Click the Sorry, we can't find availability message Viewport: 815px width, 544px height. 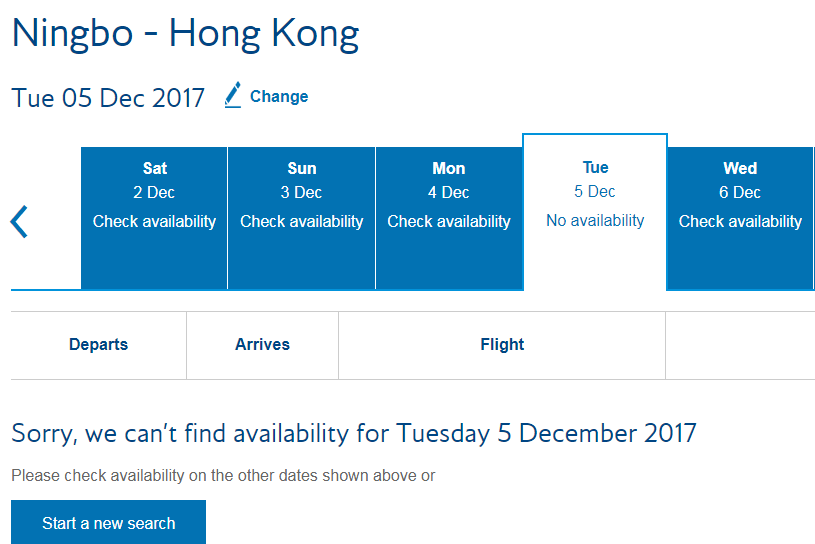click(354, 433)
